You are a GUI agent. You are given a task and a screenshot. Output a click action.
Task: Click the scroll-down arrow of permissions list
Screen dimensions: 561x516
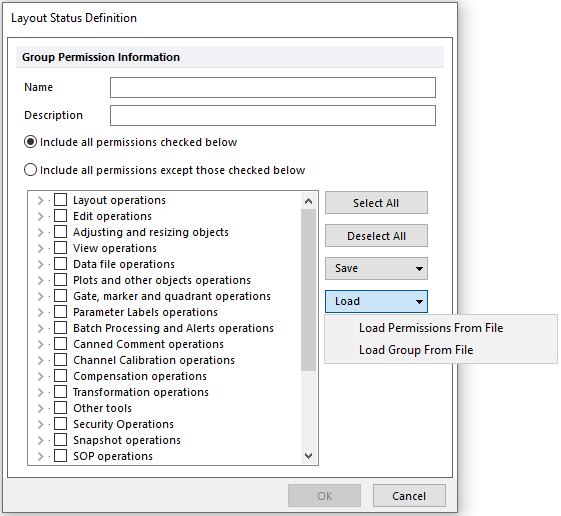tap(308, 456)
